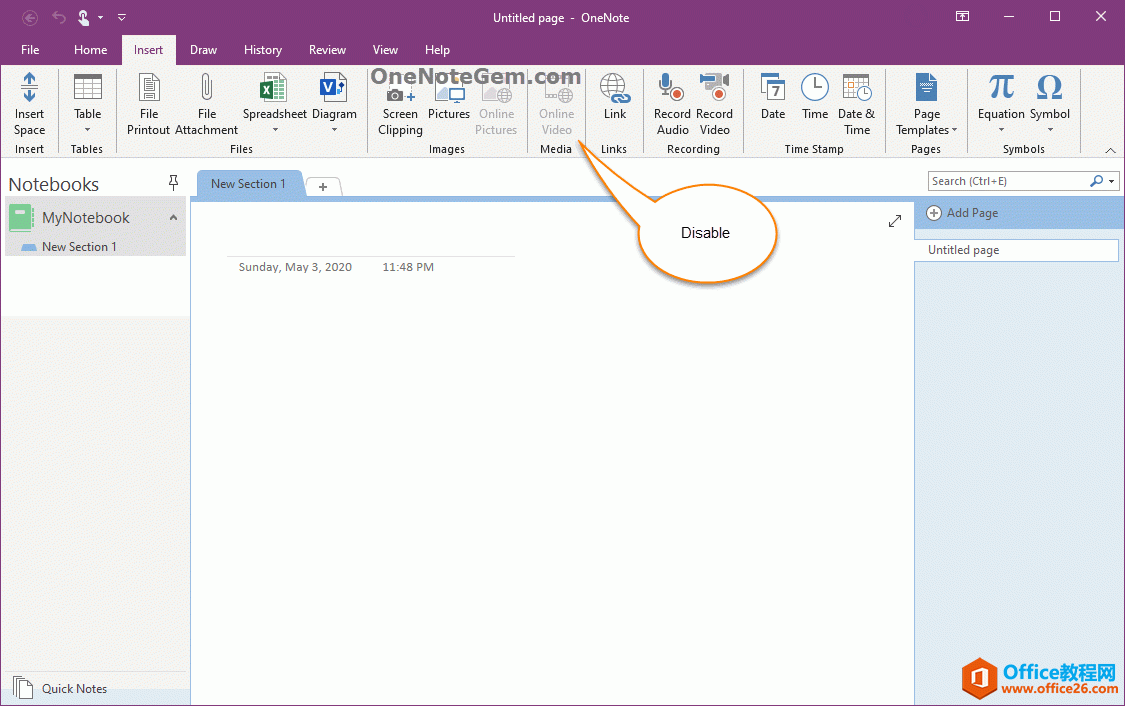Start recording audio

point(670,103)
